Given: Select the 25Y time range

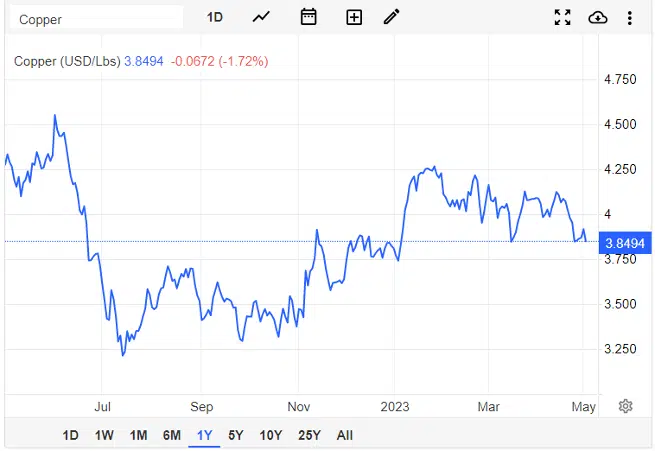Looking at the screenshot, I should pyautogui.click(x=310, y=435).
